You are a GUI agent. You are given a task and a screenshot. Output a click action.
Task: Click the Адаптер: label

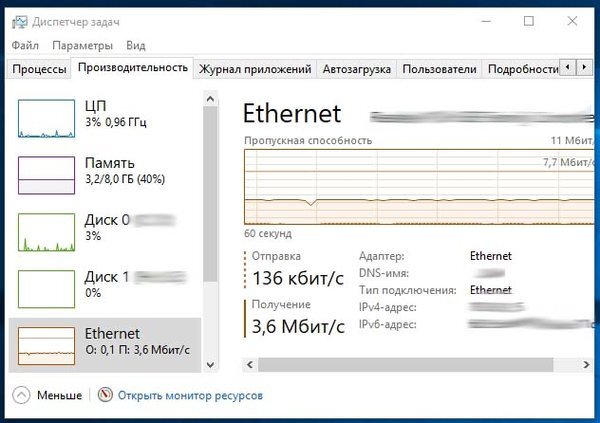[x=382, y=256]
